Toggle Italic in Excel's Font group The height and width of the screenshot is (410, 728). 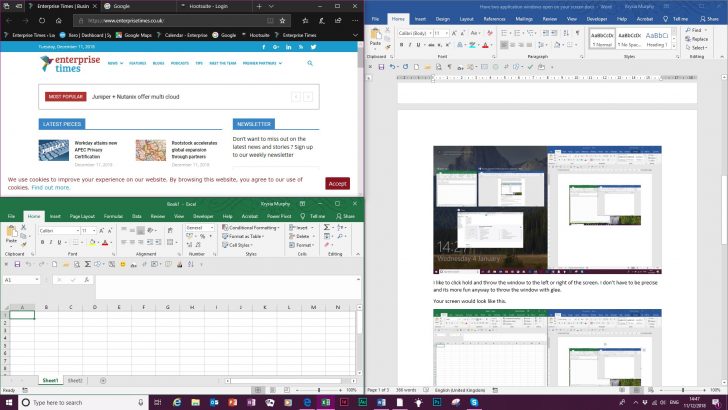[x=52, y=242]
